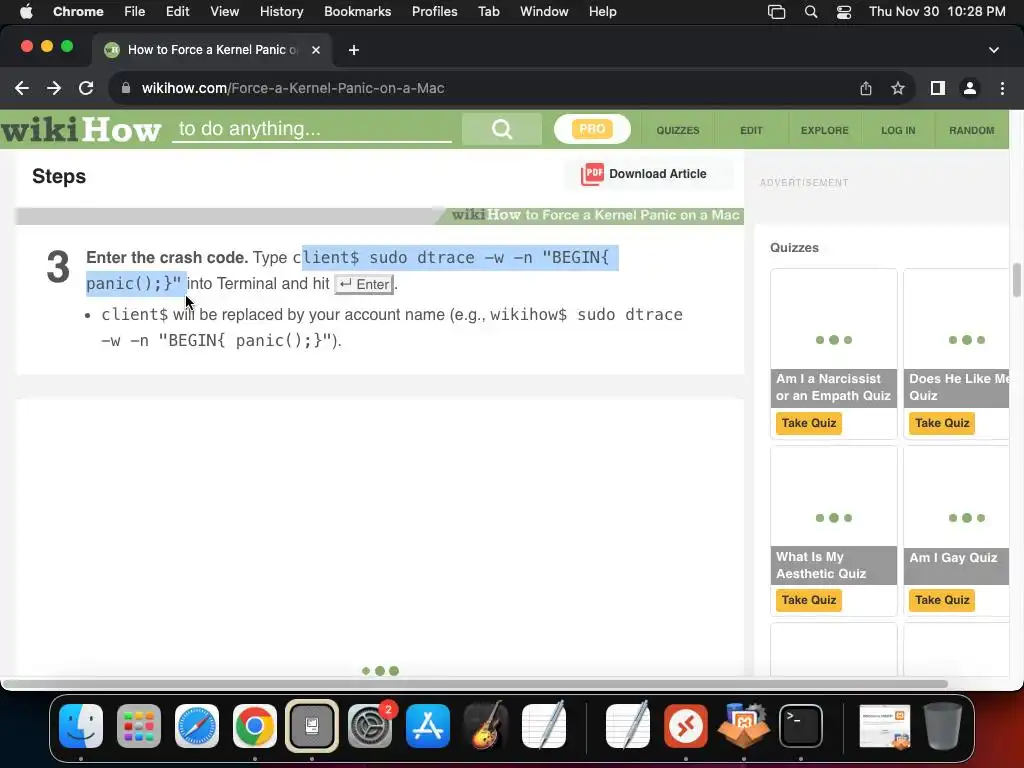Take the What Is My Aesthetic Quiz
The height and width of the screenshot is (768, 1024).
(x=808, y=600)
